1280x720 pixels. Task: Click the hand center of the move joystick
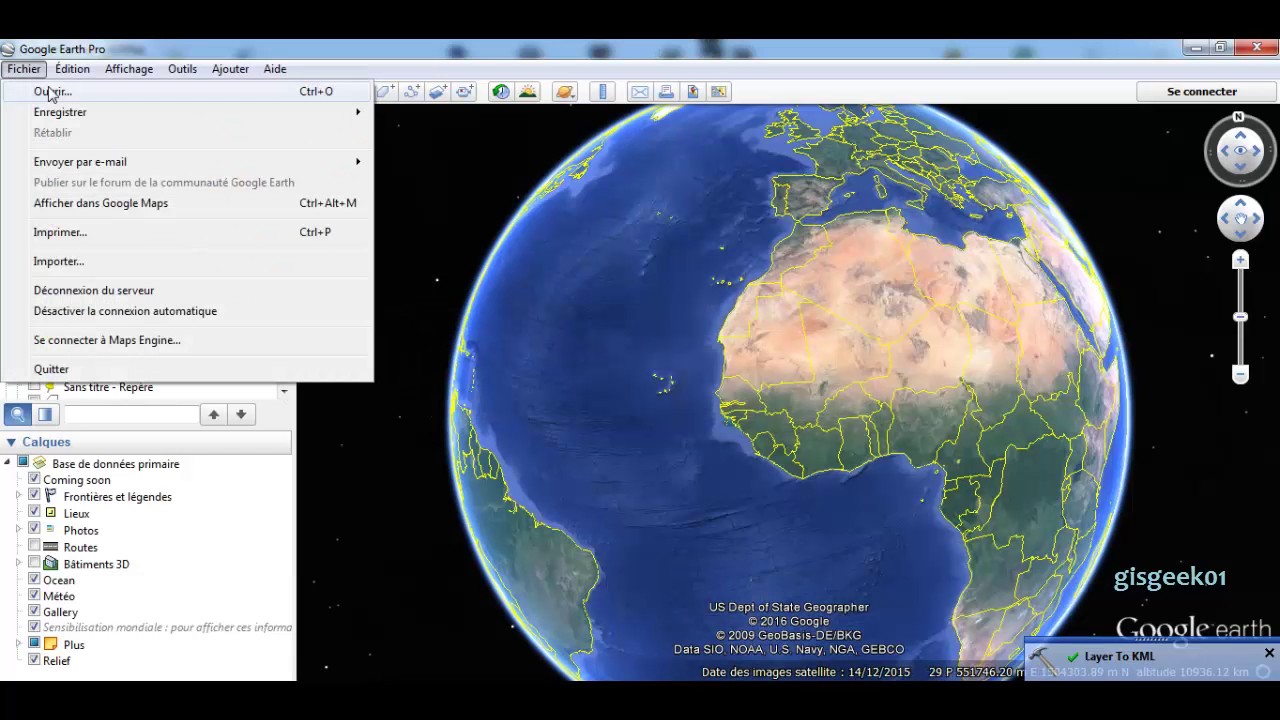click(1240, 218)
